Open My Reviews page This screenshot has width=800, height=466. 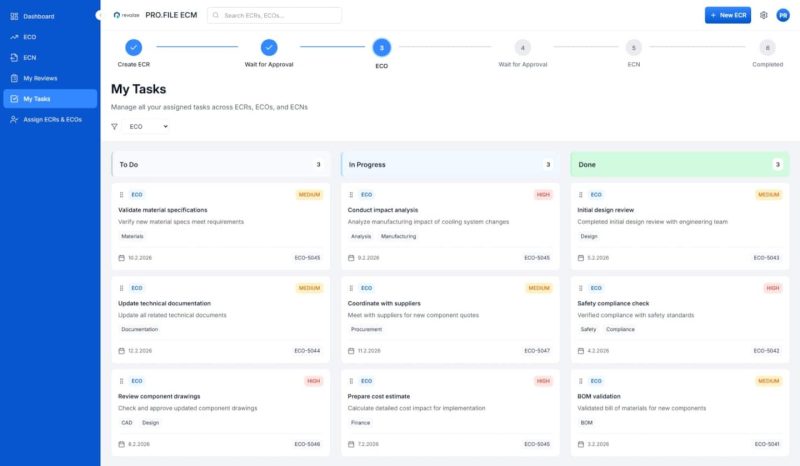click(50, 78)
